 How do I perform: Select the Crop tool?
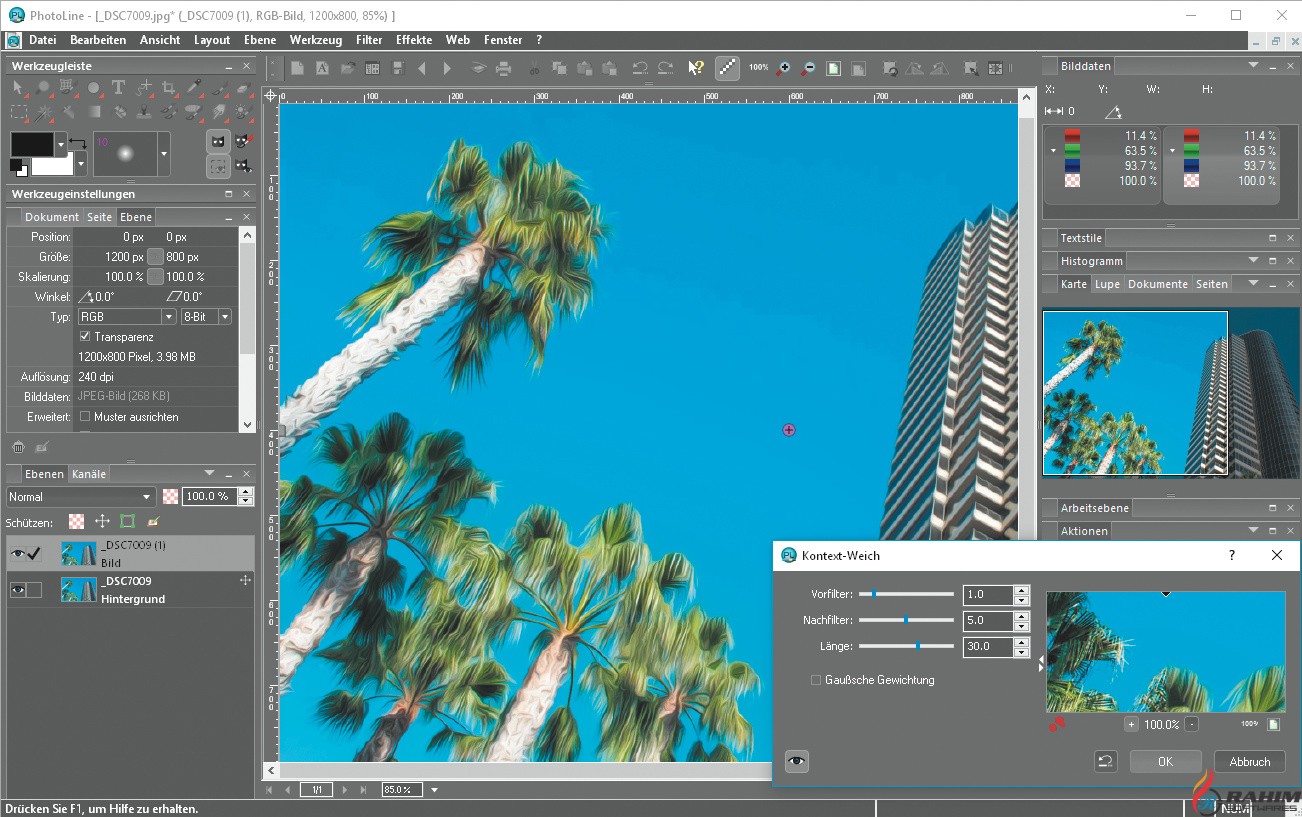169,88
